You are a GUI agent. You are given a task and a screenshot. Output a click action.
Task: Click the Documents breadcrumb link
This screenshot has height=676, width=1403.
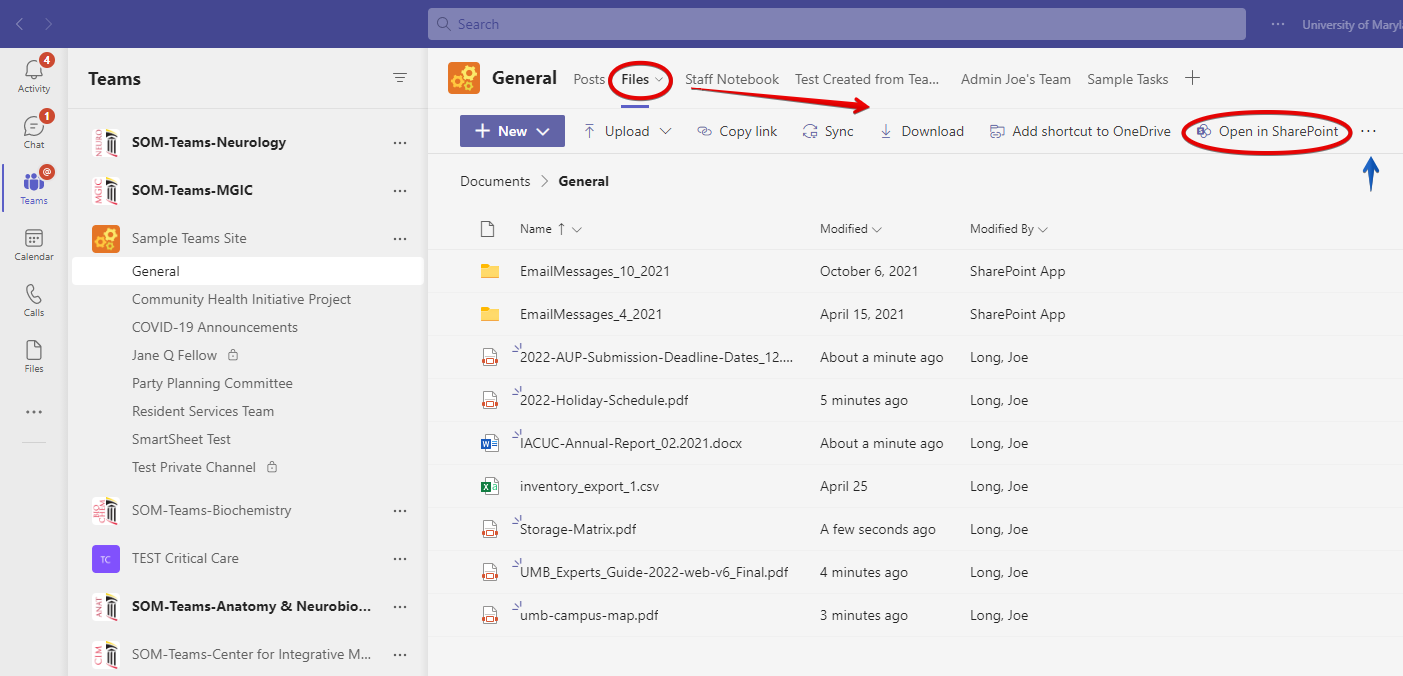click(x=495, y=181)
